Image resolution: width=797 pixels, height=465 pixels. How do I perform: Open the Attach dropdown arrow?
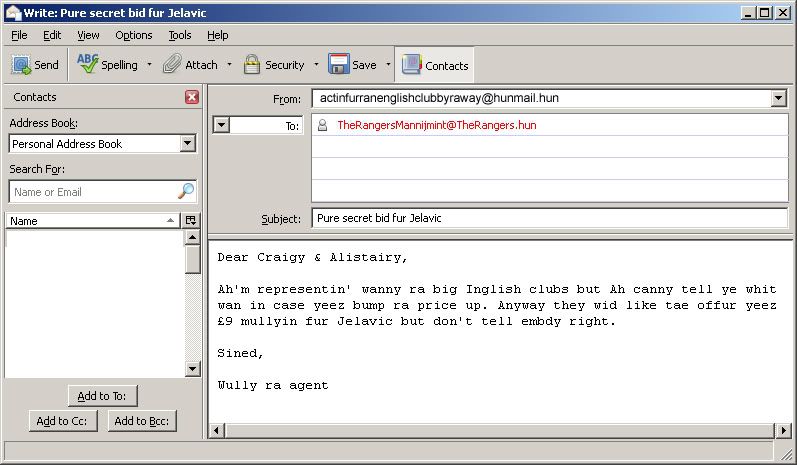[229, 65]
